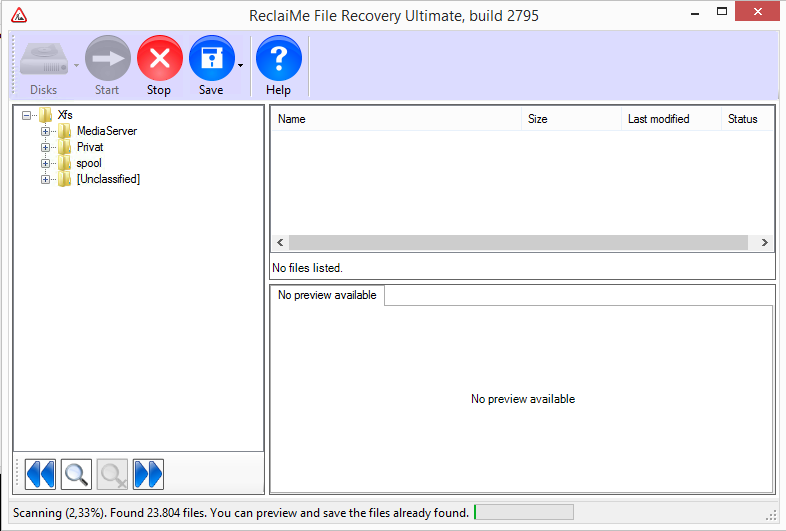Image resolution: width=786 pixels, height=531 pixels.
Task: Click the Disks drive icon
Action: [44, 59]
